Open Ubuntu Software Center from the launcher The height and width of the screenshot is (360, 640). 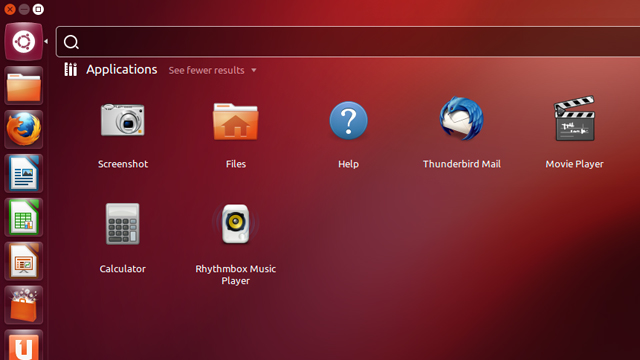pos(24,305)
